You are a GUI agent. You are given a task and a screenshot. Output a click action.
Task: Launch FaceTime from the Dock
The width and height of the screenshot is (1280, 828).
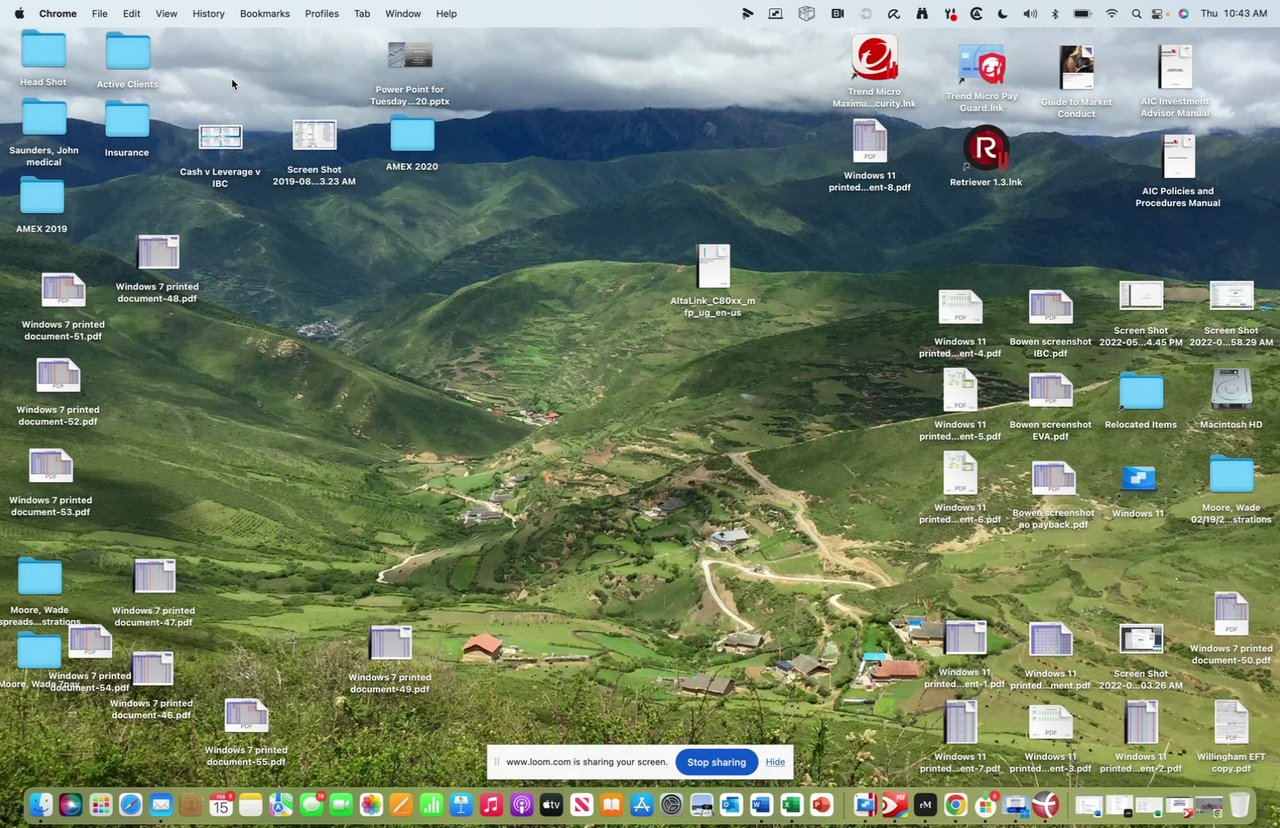tap(341, 804)
